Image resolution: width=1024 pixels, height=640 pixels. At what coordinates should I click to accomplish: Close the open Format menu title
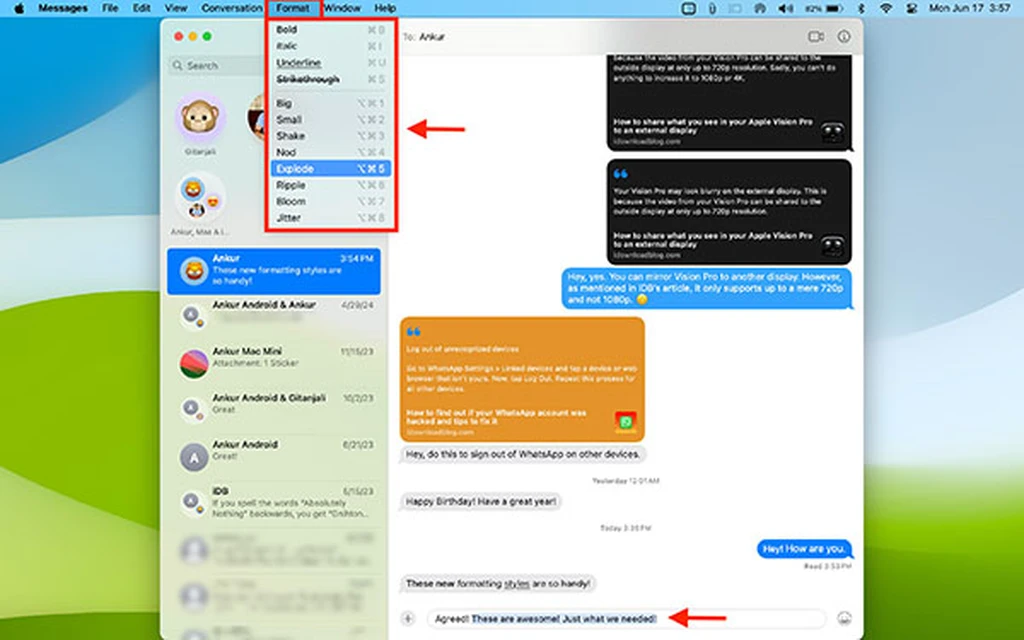293,8
